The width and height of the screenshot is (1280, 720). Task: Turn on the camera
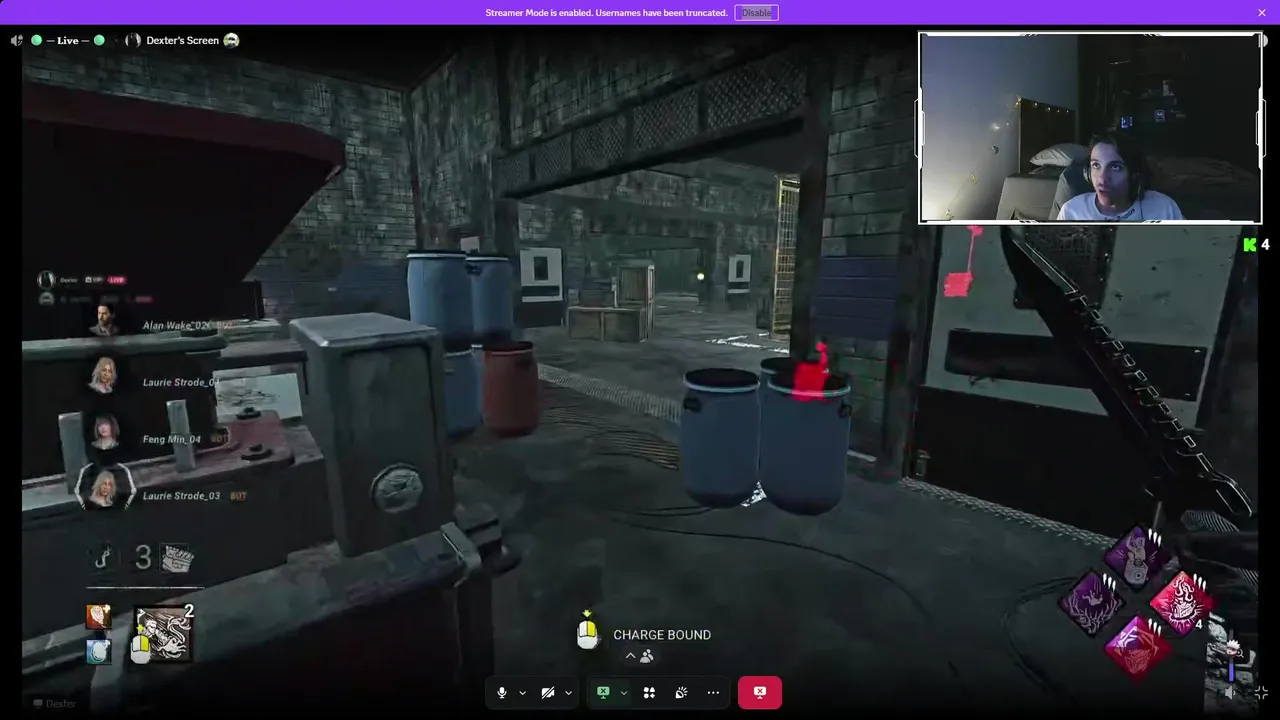[547, 692]
